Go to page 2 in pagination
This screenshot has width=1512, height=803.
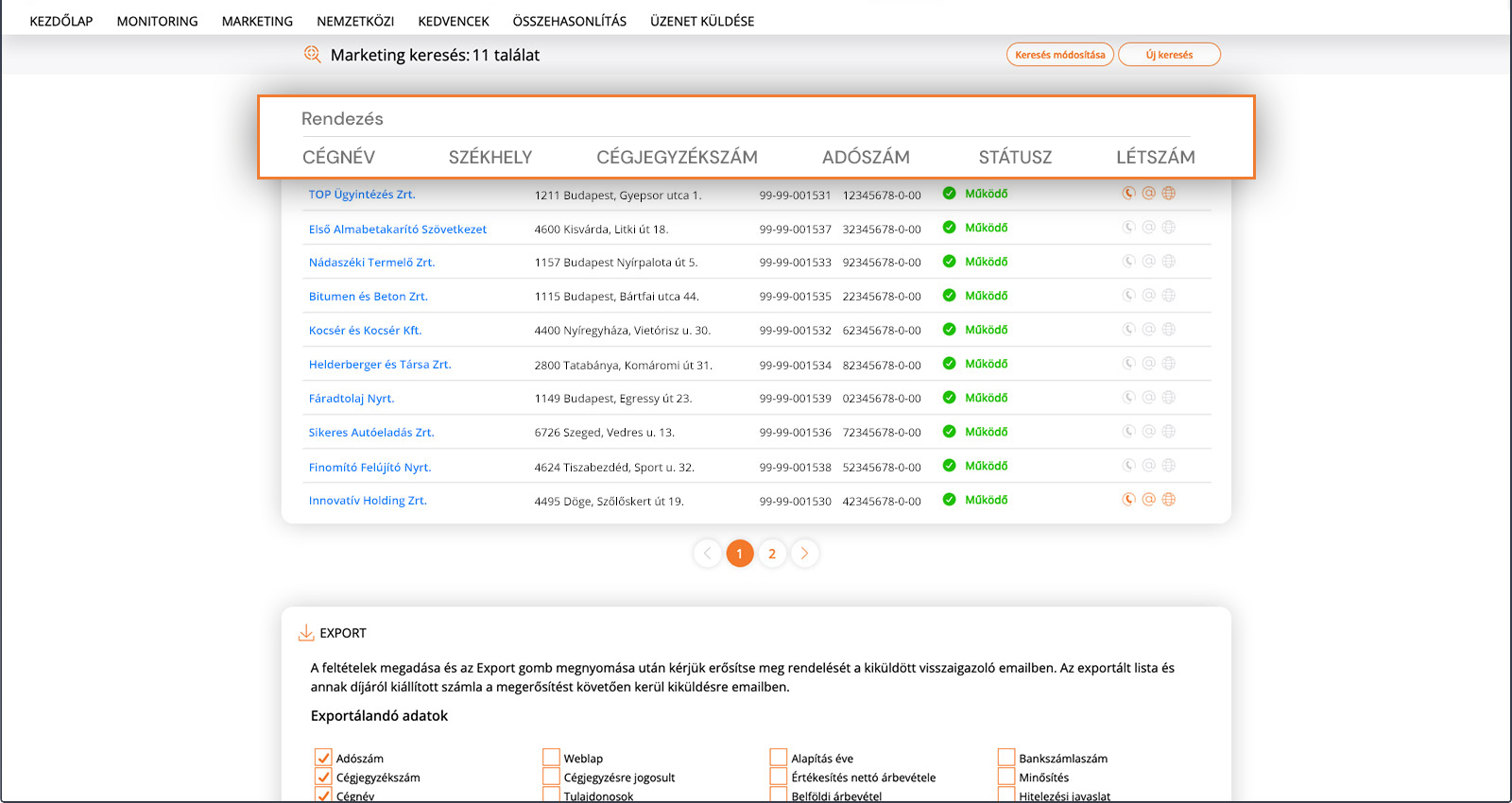pos(772,554)
